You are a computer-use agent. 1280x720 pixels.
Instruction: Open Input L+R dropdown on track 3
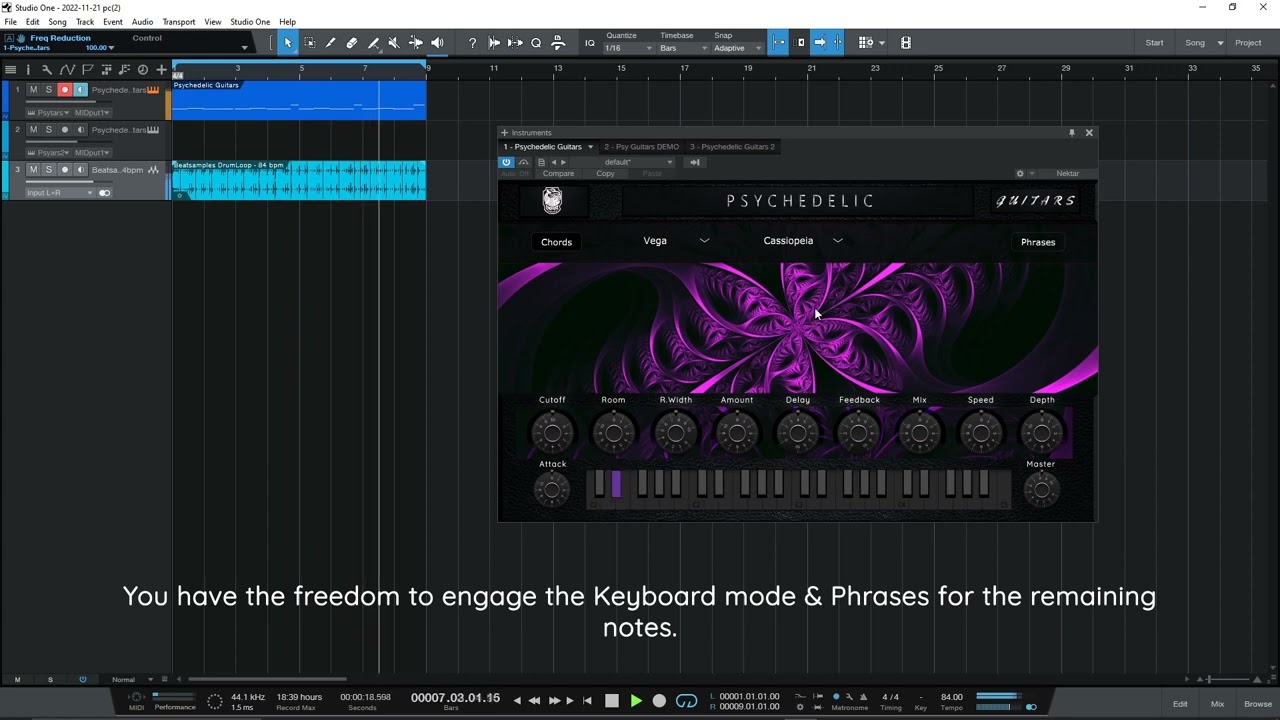pos(60,193)
